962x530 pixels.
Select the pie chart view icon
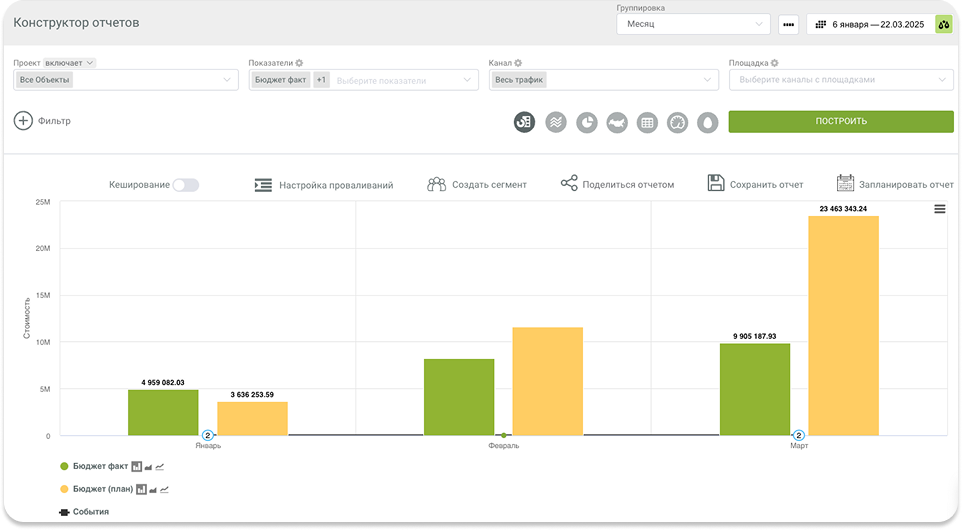tap(586, 122)
